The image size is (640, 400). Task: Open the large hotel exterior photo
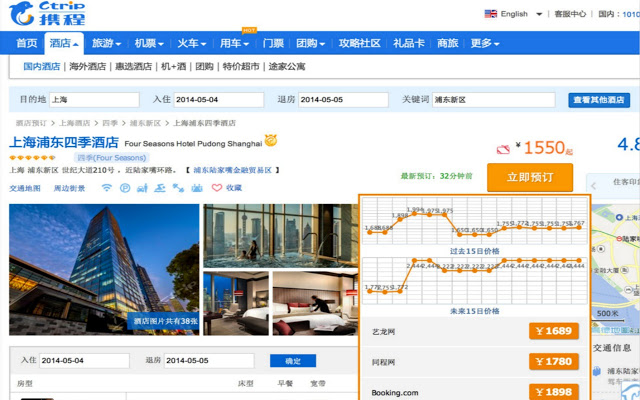click(104, 269)
